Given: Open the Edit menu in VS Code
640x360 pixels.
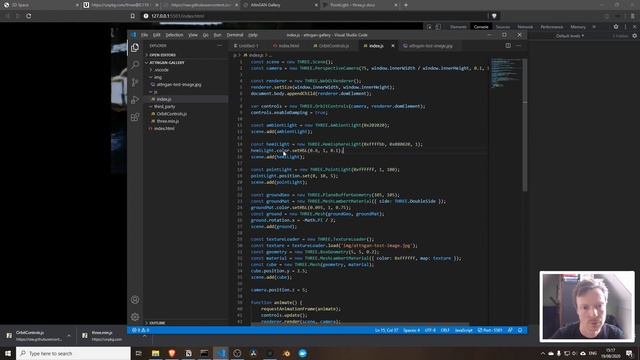Looking at the screenshot, I should (157, 35).
